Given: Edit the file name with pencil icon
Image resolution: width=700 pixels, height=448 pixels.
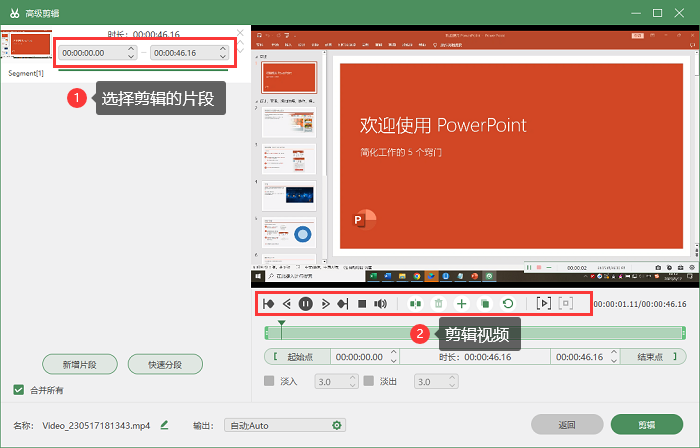Looking at the screenshot, I should coord(164,425).
